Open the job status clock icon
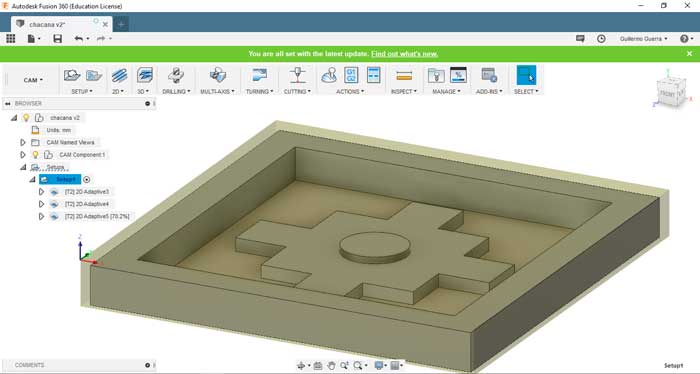This screenshot has height=374, width=700. click(x=601, y=39)
